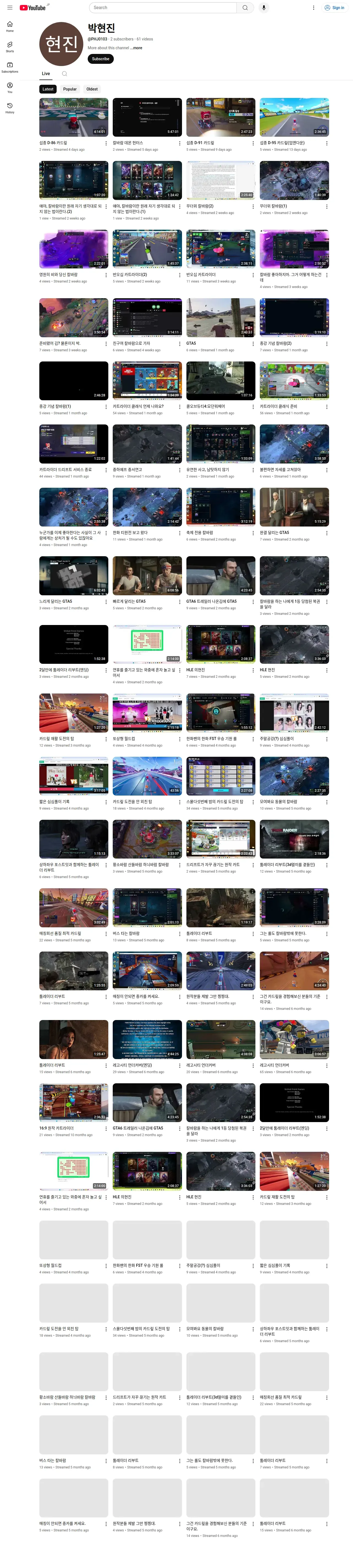Open action menu for 3:19:10 video
The width and height of the screenshot is (353, 1568).
pyautogui.click(x=326, y=344)
